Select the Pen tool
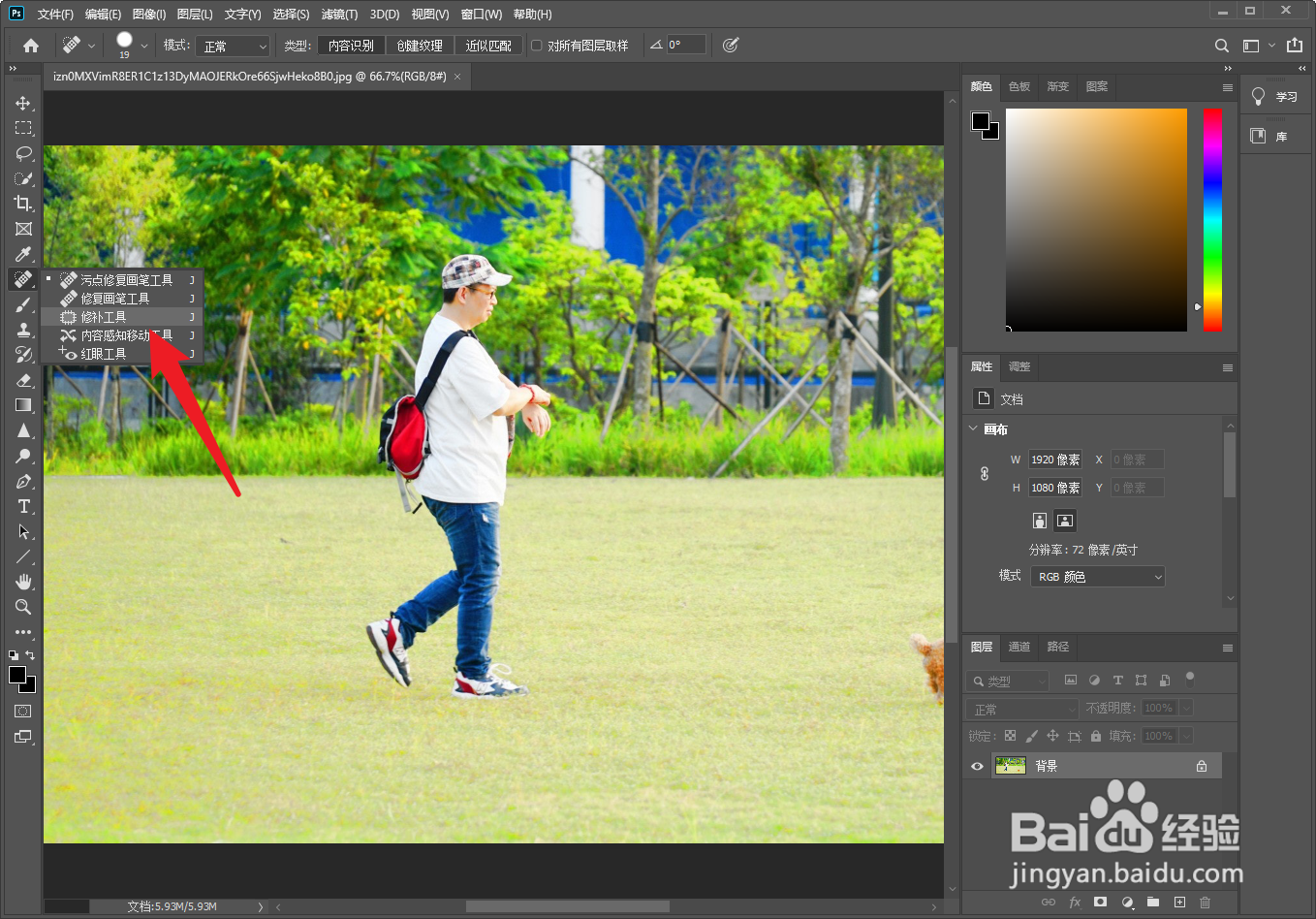Image resolution: width=1316 pixels, height=919 pixels. click(23, 481)
